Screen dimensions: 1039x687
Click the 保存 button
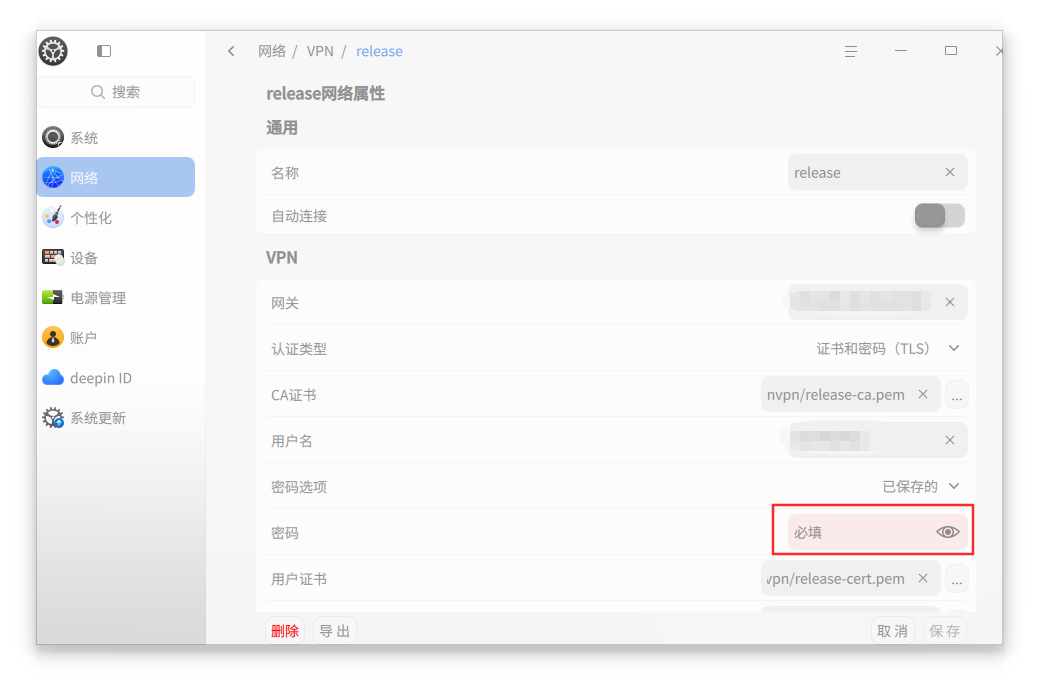pos(945,631)
